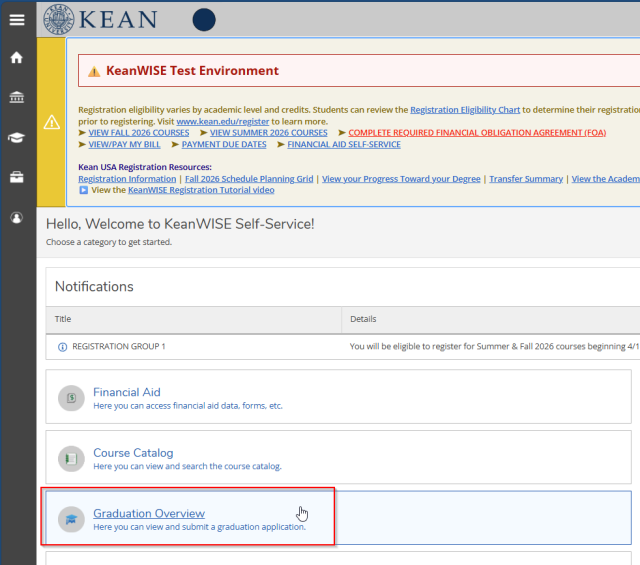640x565 pixels.
Task: Open the user profile icon in sidebar
Action: point(17,218)
